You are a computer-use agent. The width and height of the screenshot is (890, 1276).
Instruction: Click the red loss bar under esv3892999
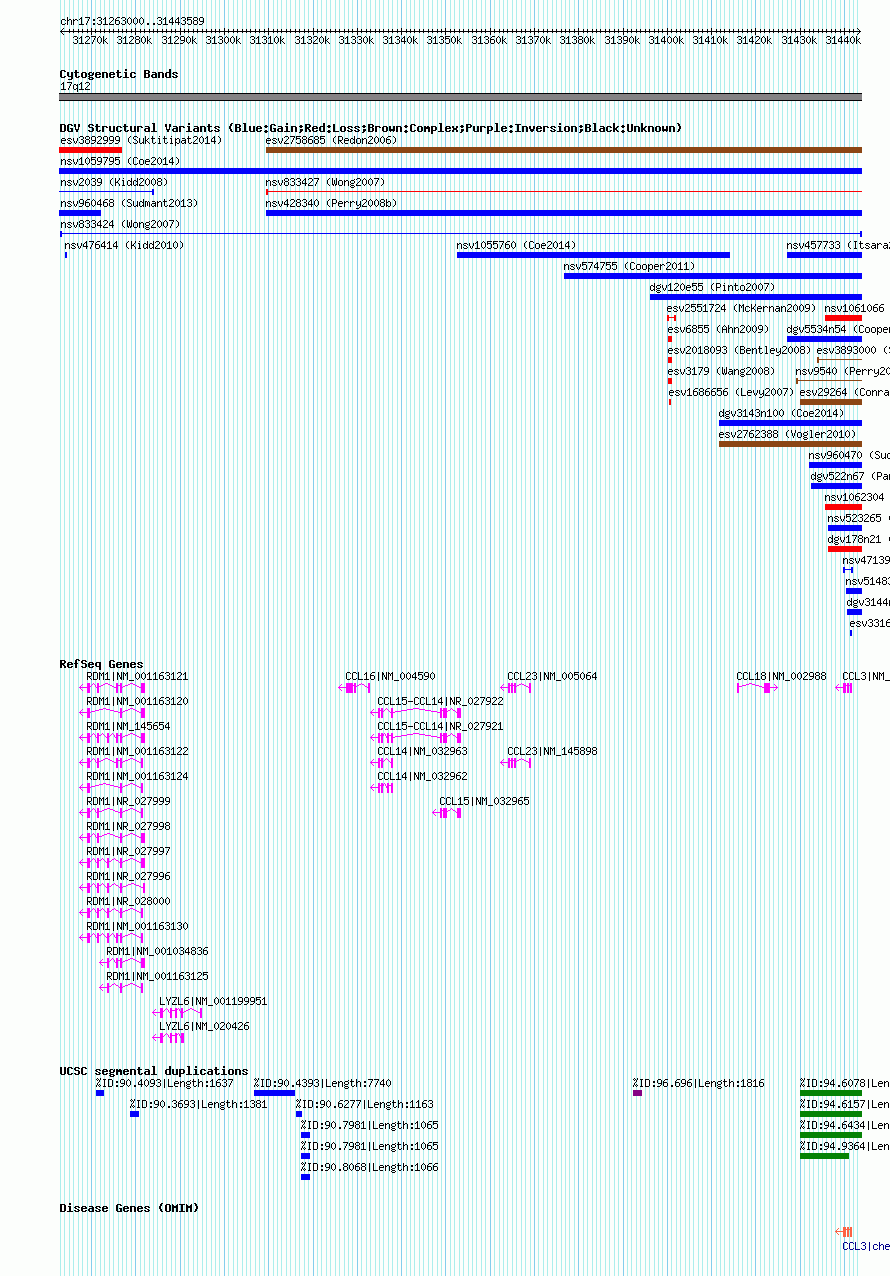pyautogui.click(x=90, y=150)
